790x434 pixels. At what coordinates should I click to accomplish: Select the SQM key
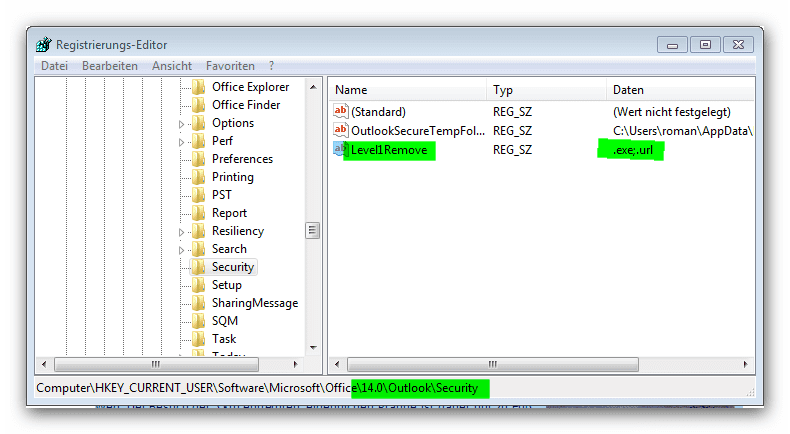pos(225,321)
